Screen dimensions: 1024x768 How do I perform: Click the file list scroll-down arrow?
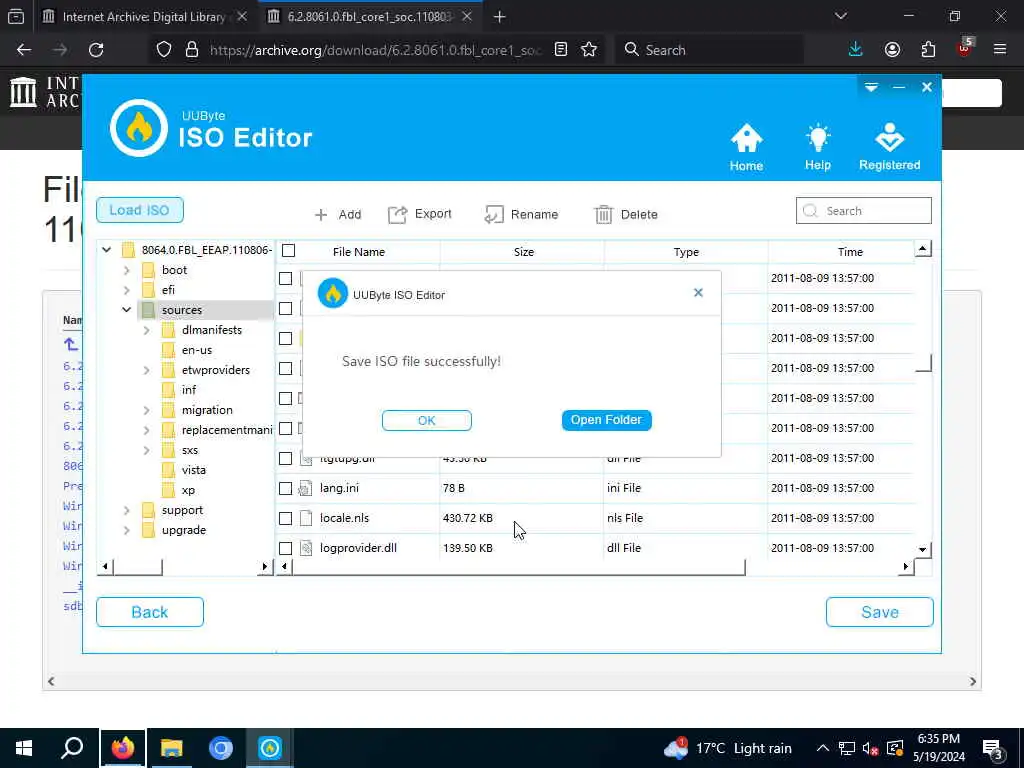(922, 549)
